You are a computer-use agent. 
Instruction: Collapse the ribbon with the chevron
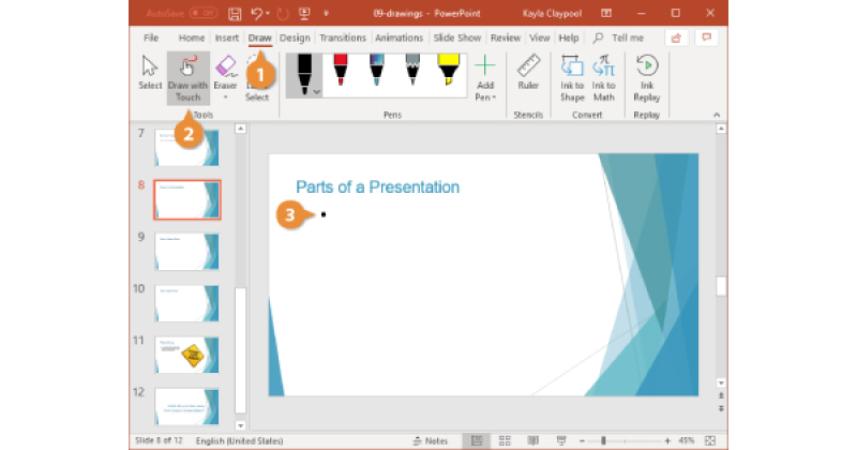pos(717,115)
